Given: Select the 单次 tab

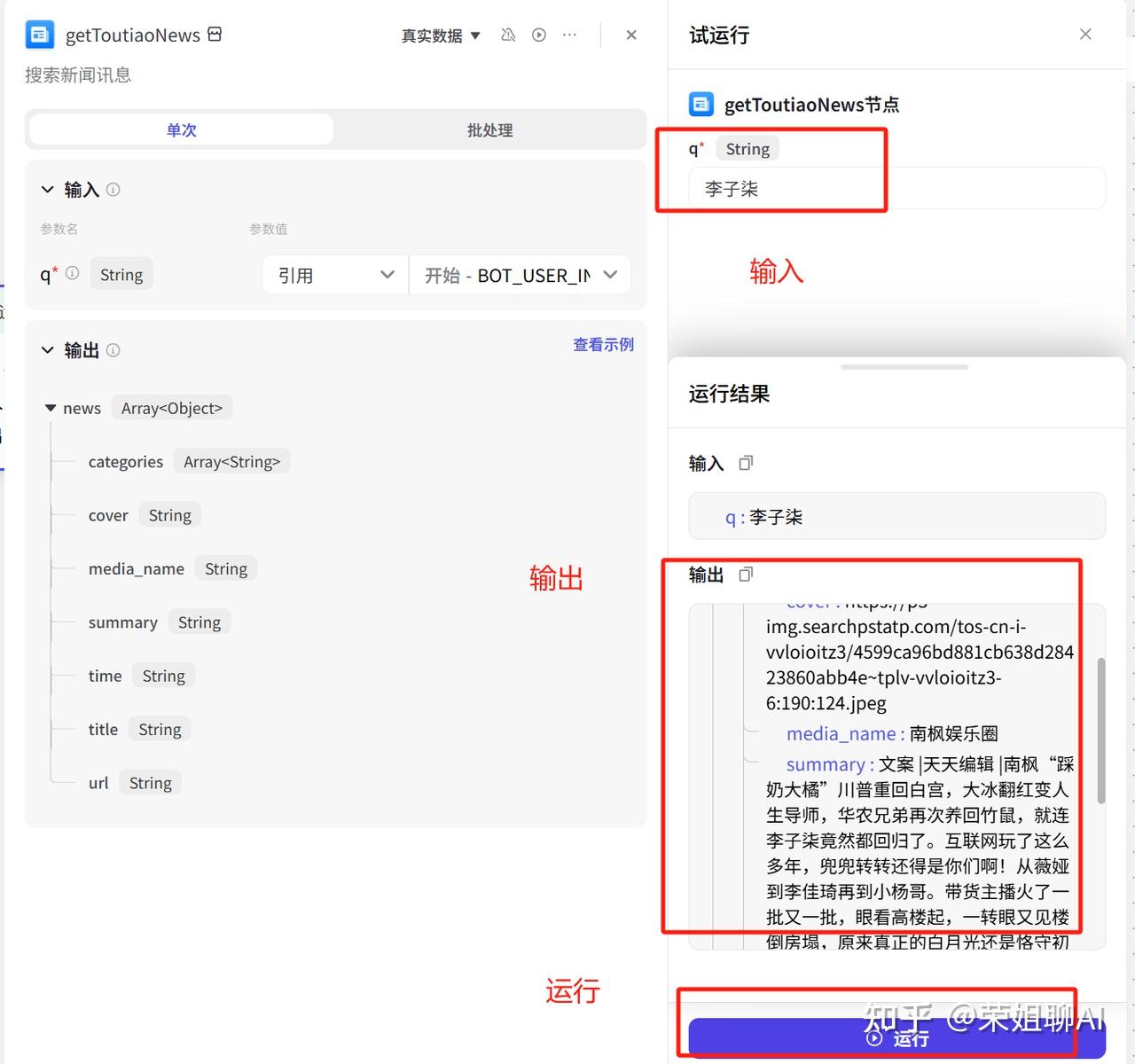Looking at the screenshot, I should point(180,129).
